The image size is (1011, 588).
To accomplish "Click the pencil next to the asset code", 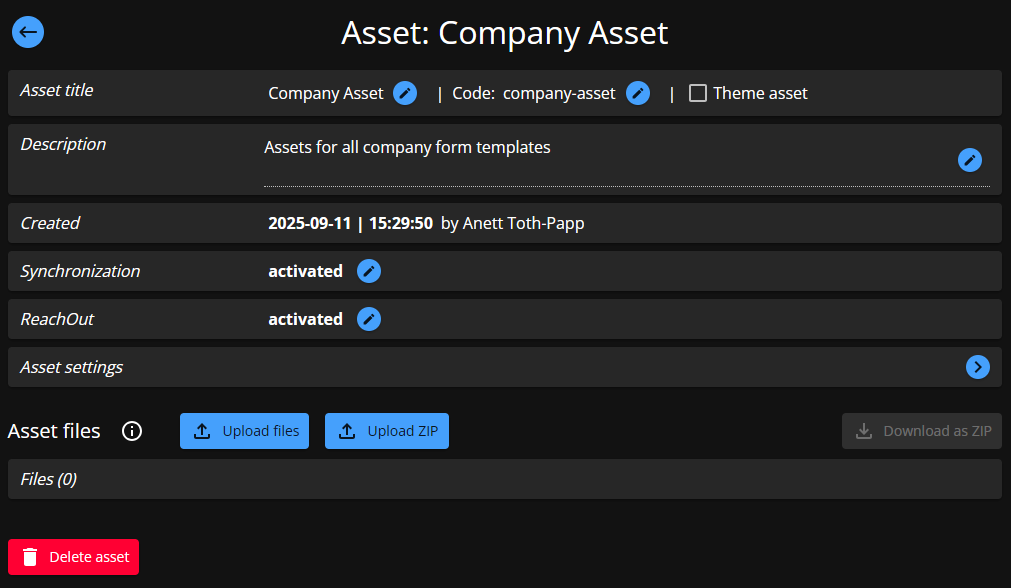I will click(x=638, y=93).
